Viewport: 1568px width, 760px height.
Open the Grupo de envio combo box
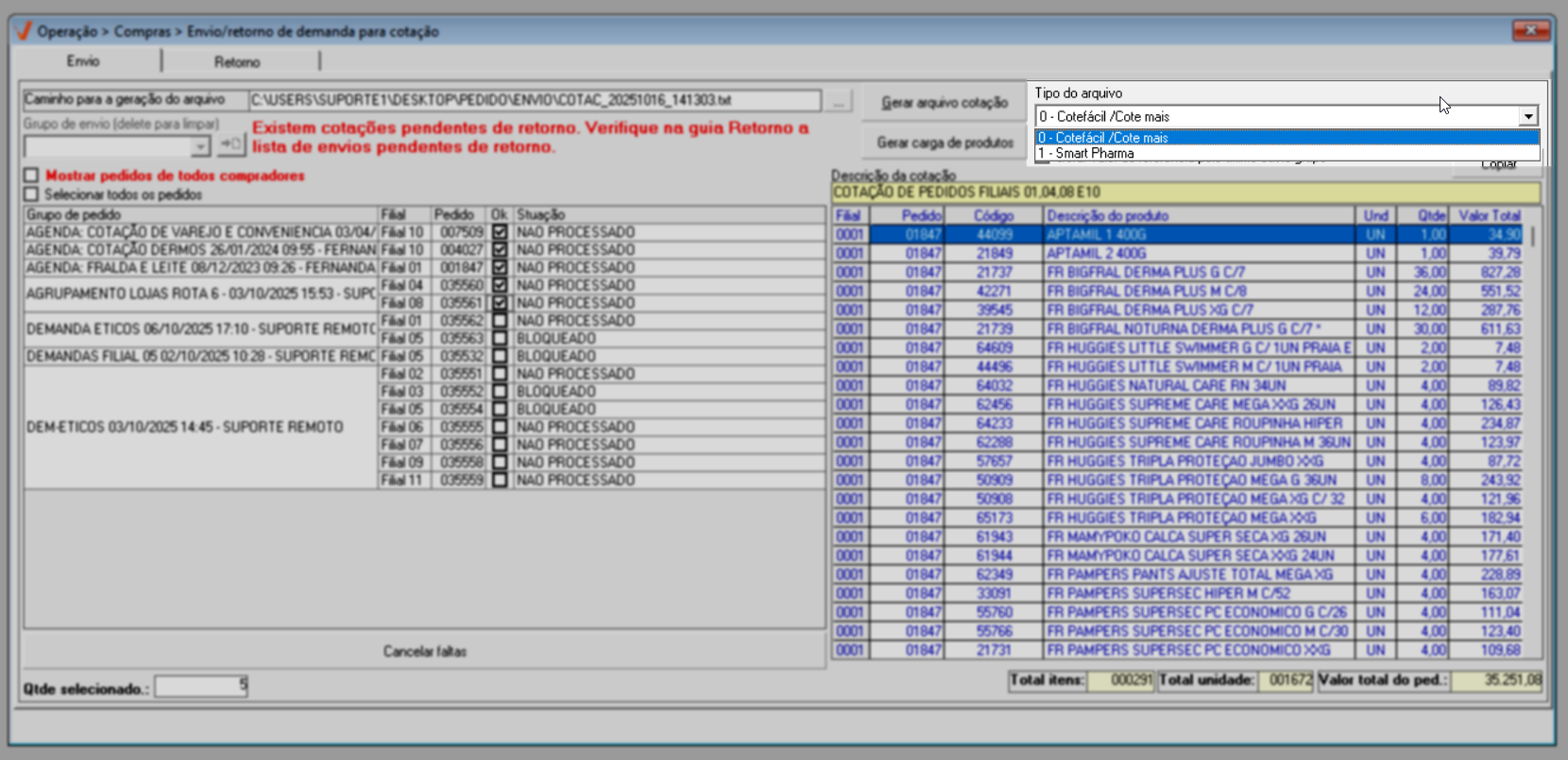[199, 146]
